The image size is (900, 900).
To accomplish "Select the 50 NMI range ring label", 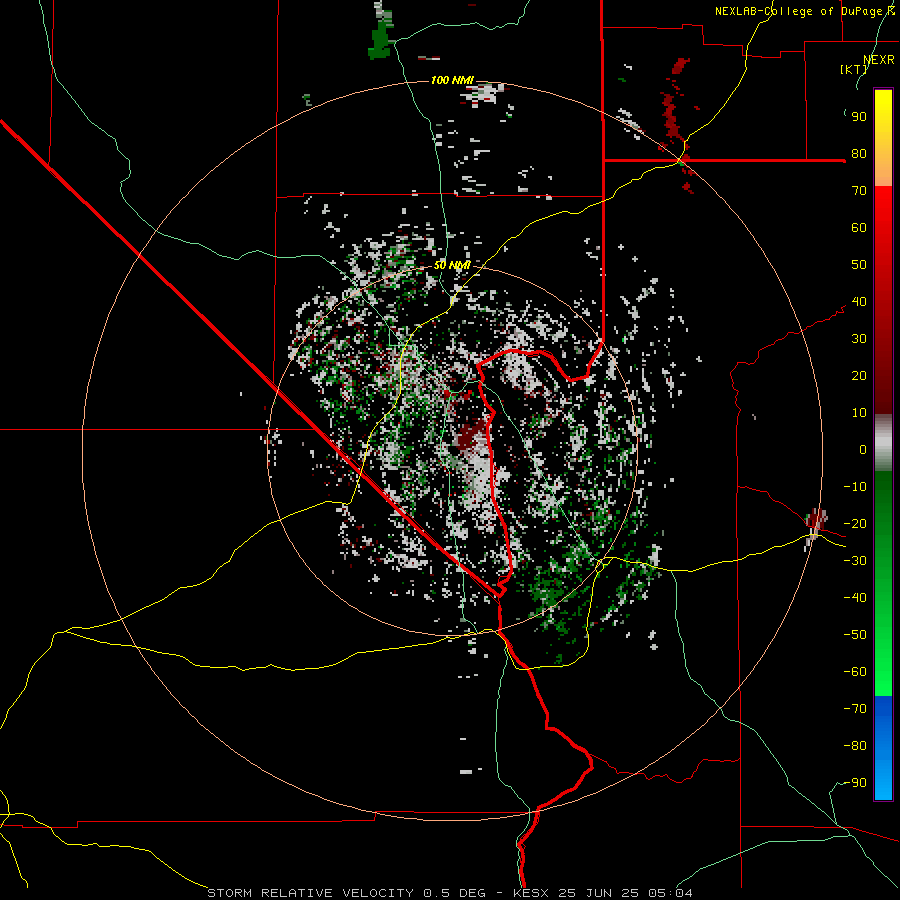I will point(452,265).
